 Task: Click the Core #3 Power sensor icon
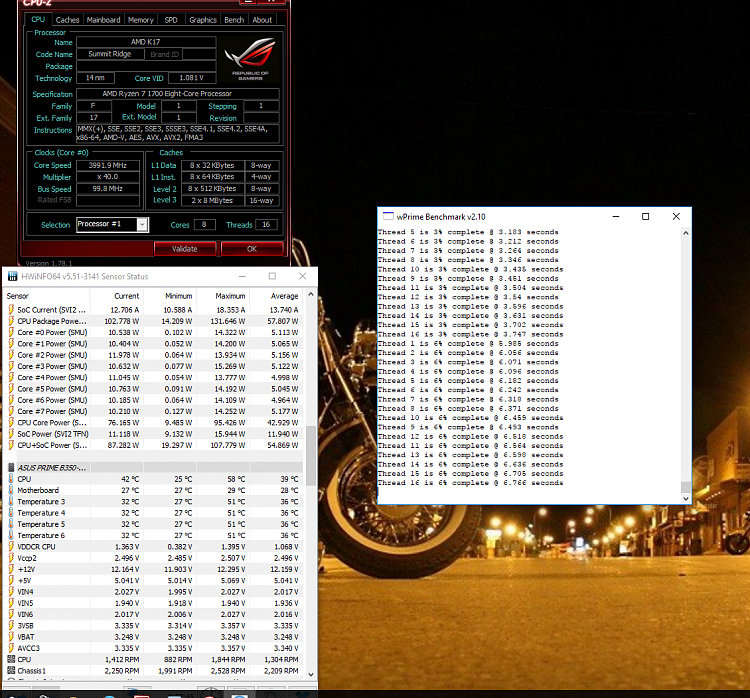pyautogui.click(x=11, y=366)
